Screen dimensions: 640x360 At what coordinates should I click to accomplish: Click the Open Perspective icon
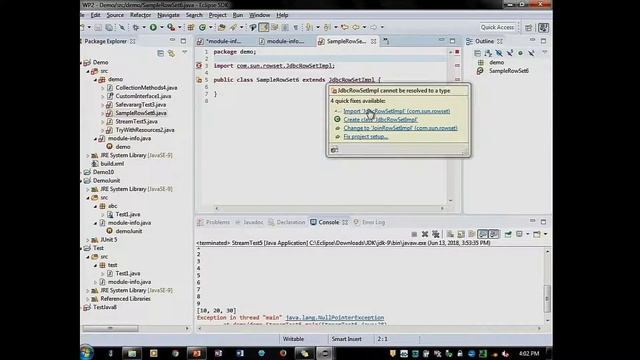click(529, 27)
